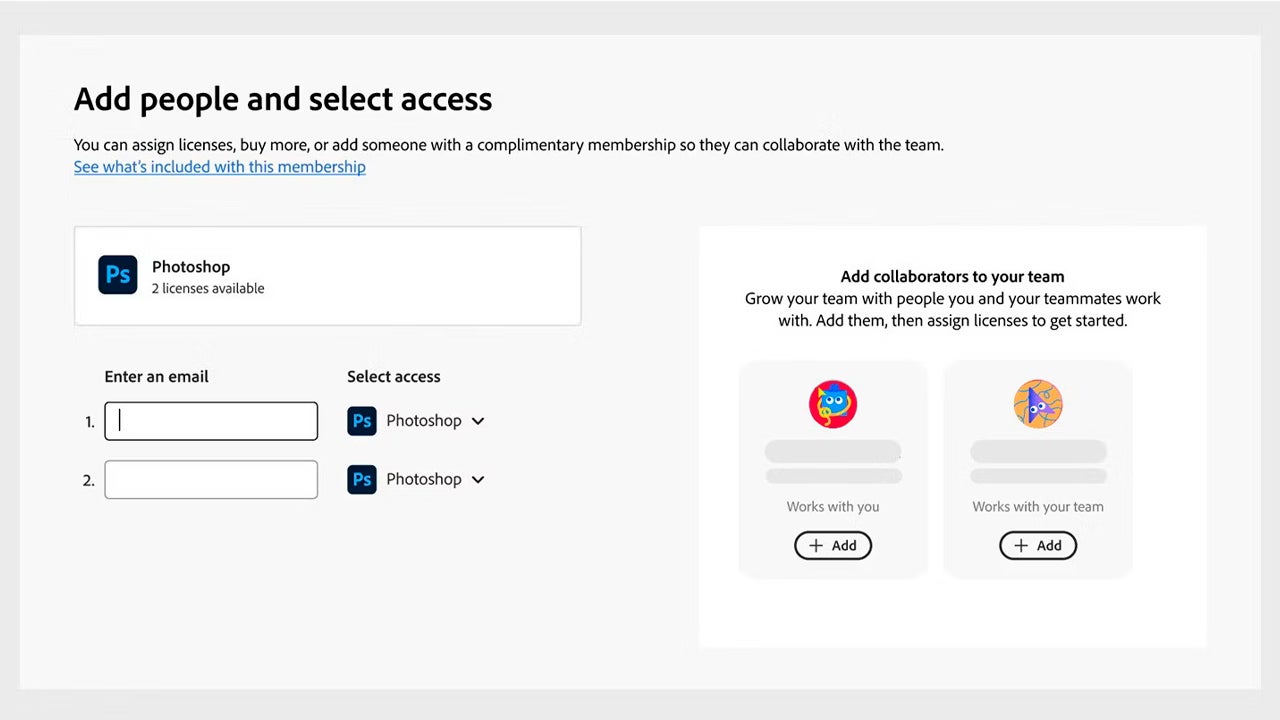Viewport: 1280px width, 720px height.
Task: Click the red collaborator avatar under Works with you
Action: [833, 403]
